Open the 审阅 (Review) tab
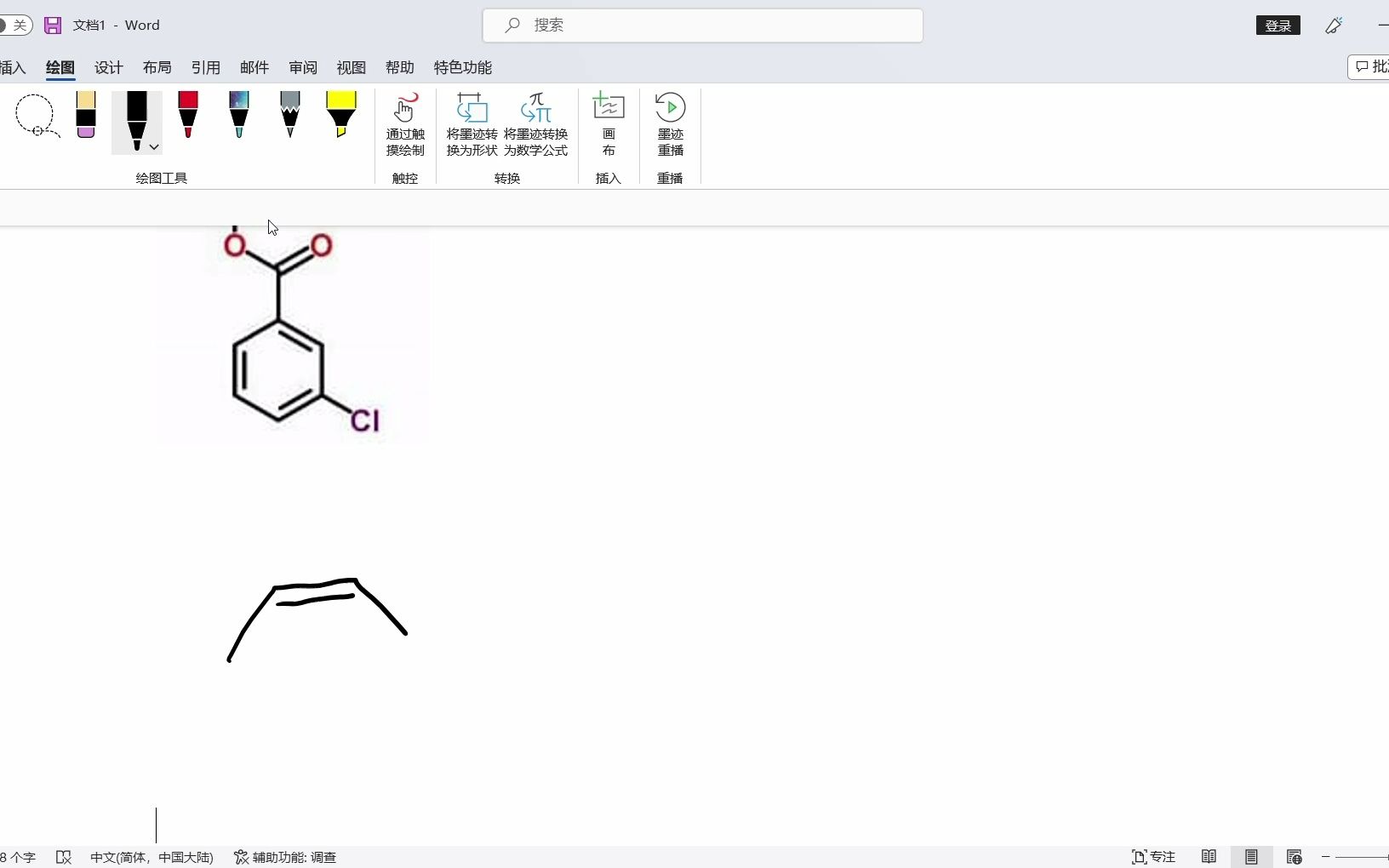Screen dimensions: 1389x868 (303, 67)
